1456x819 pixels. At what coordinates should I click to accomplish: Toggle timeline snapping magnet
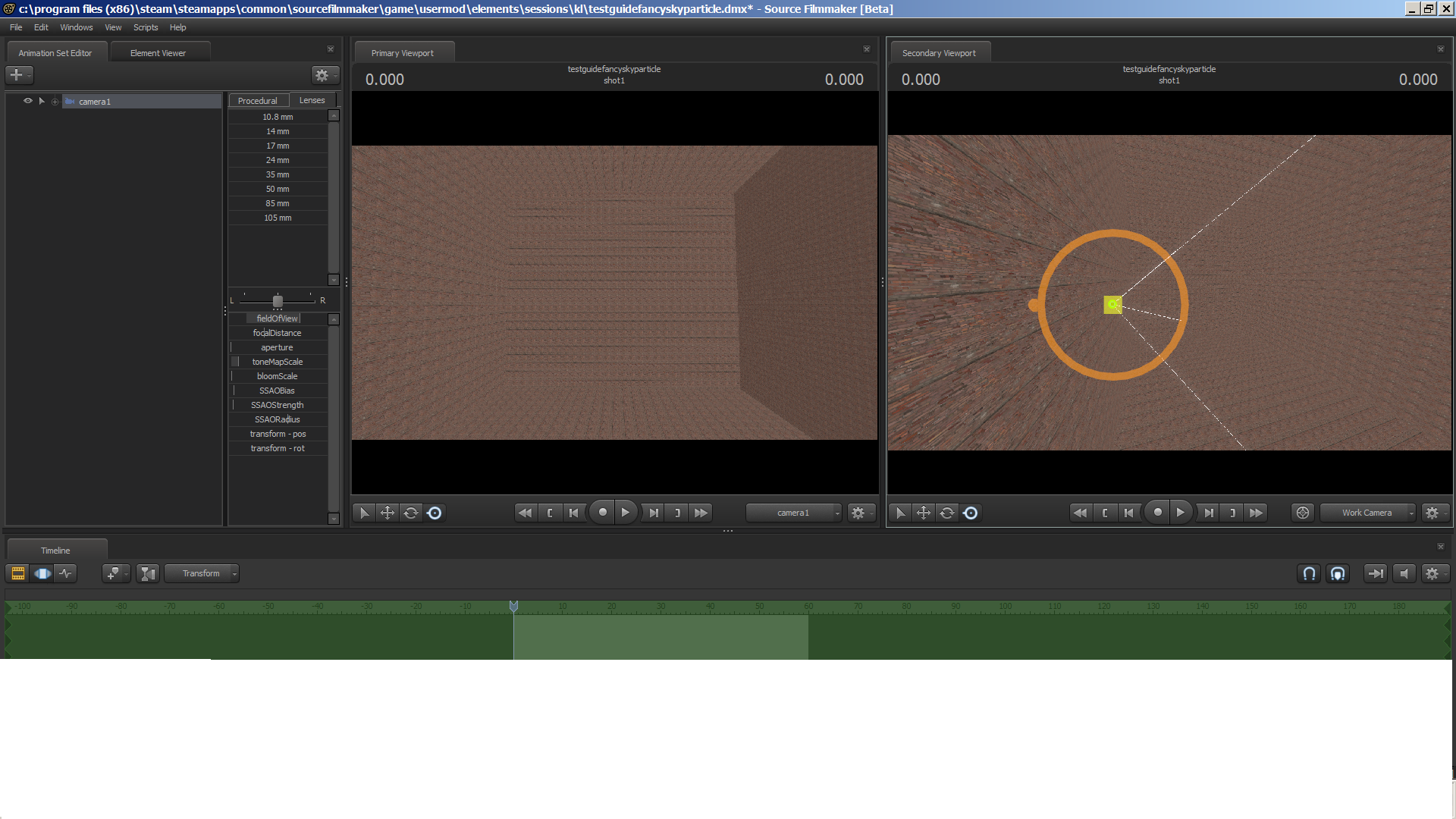pos(1309,573)
